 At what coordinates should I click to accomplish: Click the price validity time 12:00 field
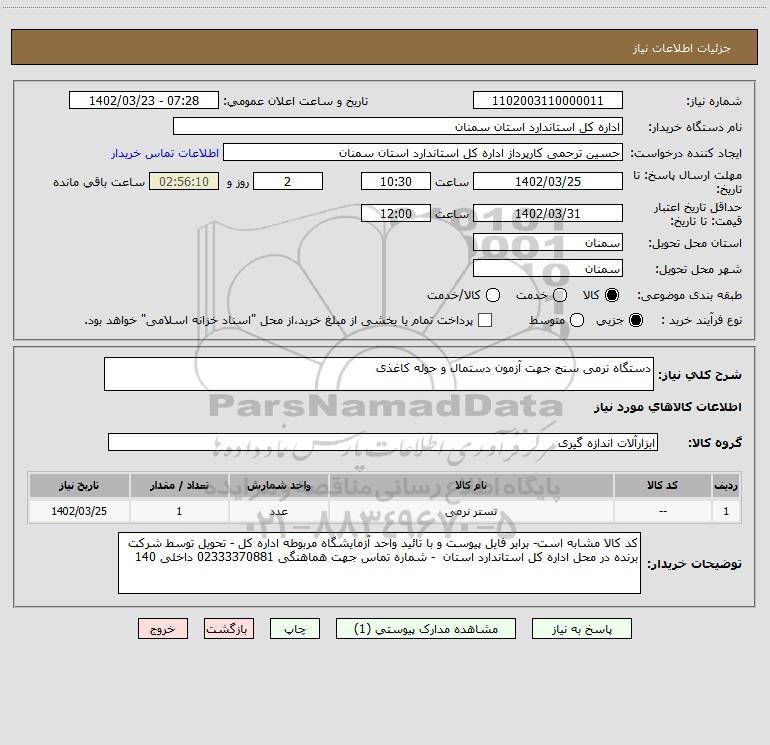click(396, 213)
